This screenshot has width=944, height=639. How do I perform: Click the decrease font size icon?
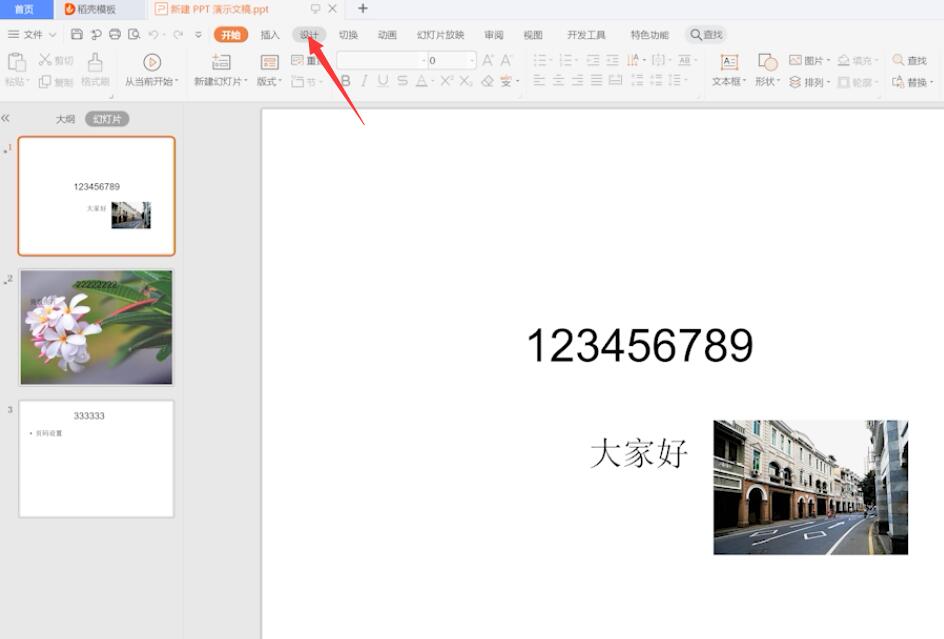[506, 60]
